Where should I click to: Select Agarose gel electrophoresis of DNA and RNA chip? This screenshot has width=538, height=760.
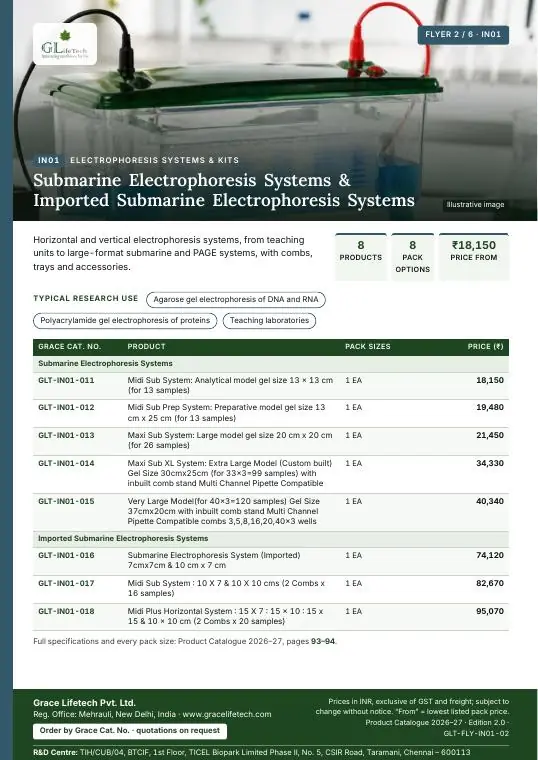pos(236,300)
